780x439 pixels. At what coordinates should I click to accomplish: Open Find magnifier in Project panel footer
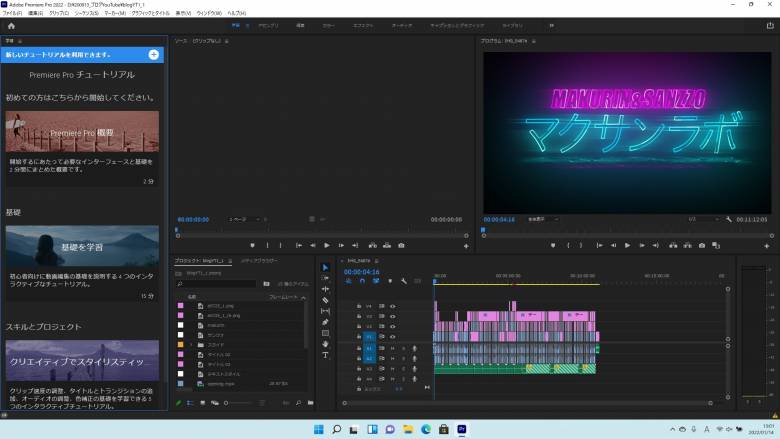(298, 403)
